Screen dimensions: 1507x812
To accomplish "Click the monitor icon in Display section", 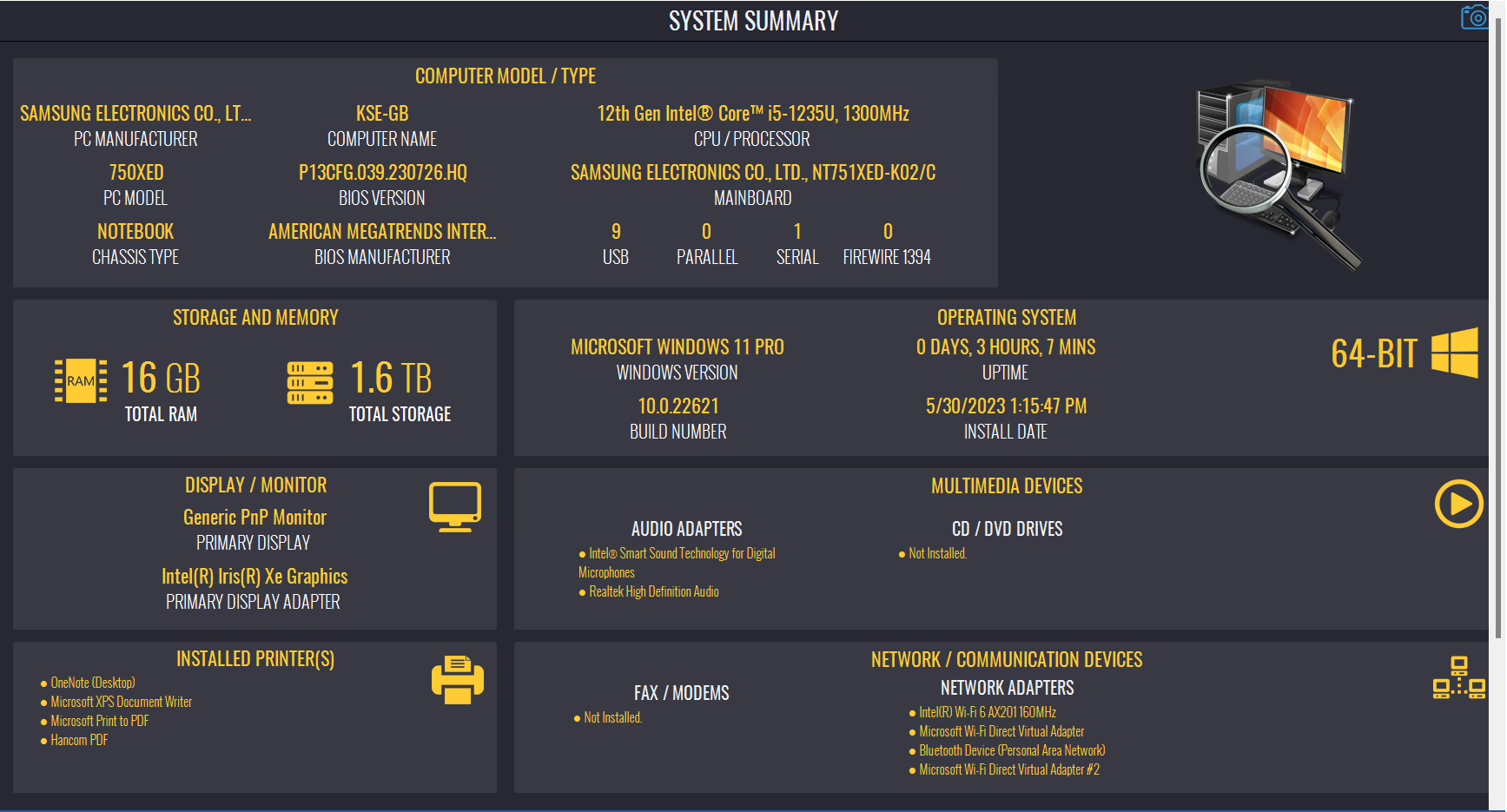I will 455,507.
